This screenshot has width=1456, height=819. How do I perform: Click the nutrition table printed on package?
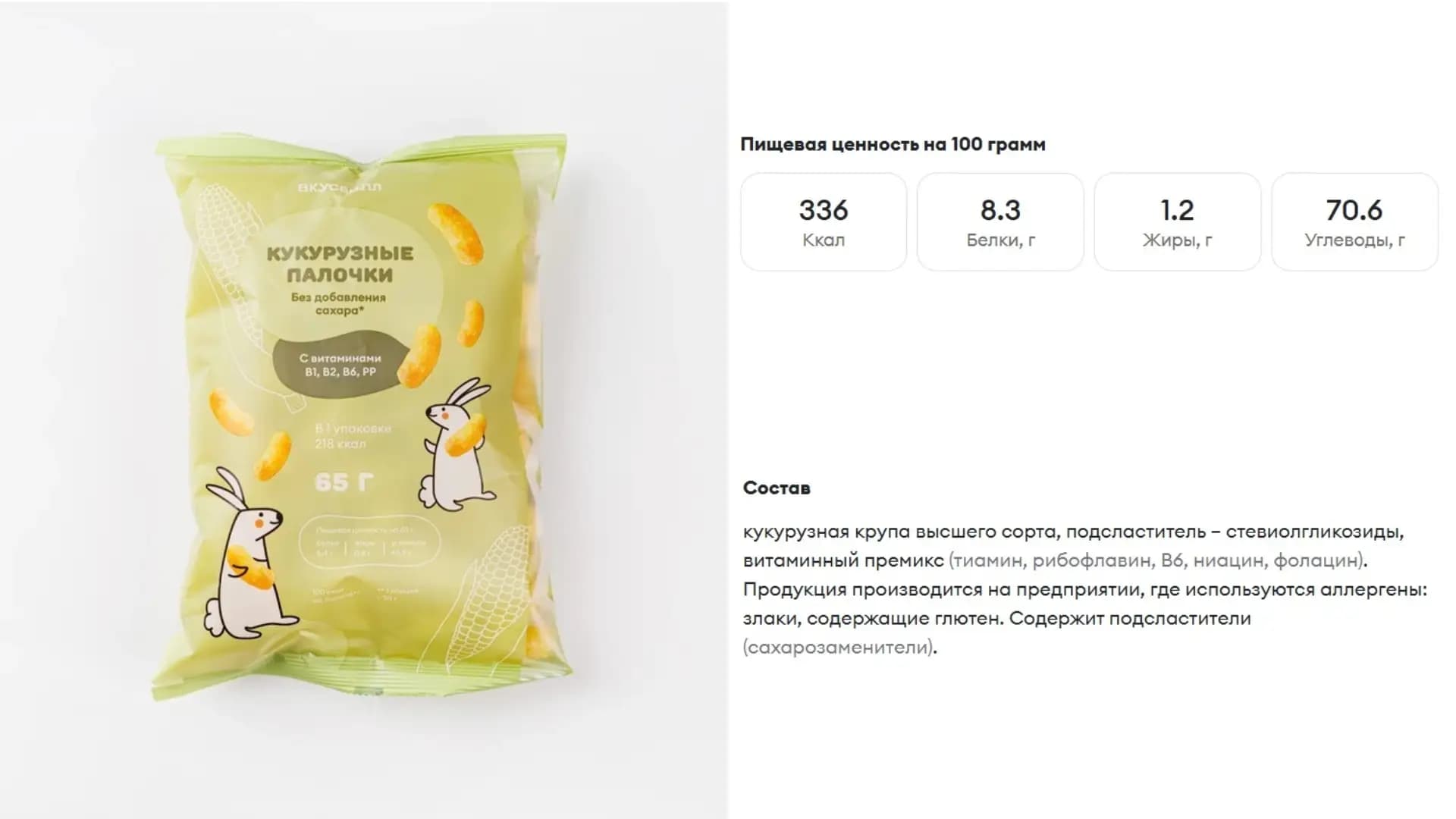click(371, 541)
